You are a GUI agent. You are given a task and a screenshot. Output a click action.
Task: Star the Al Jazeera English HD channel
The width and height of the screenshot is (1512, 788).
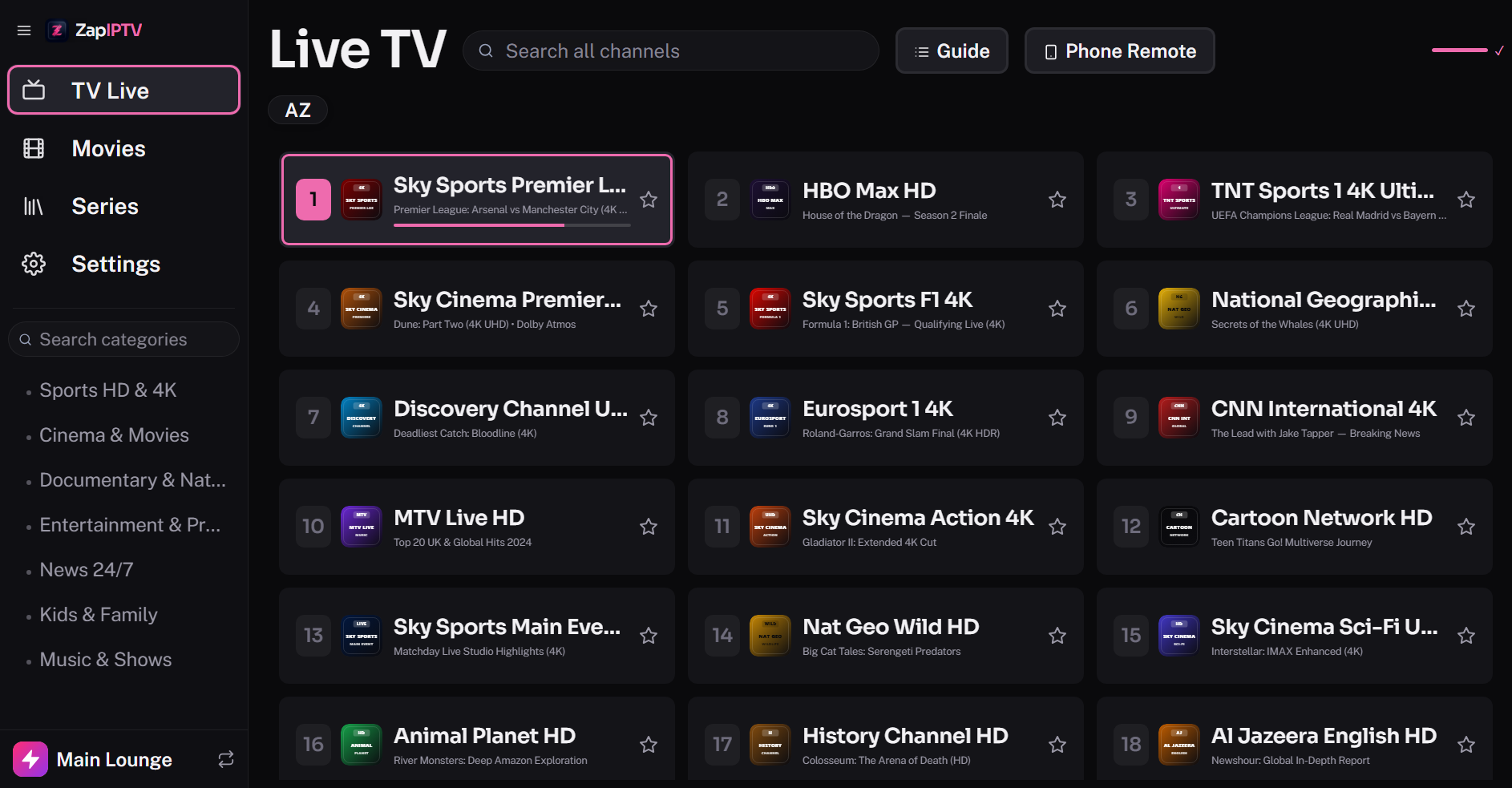pyautogui.click(x=1466, y=745)
